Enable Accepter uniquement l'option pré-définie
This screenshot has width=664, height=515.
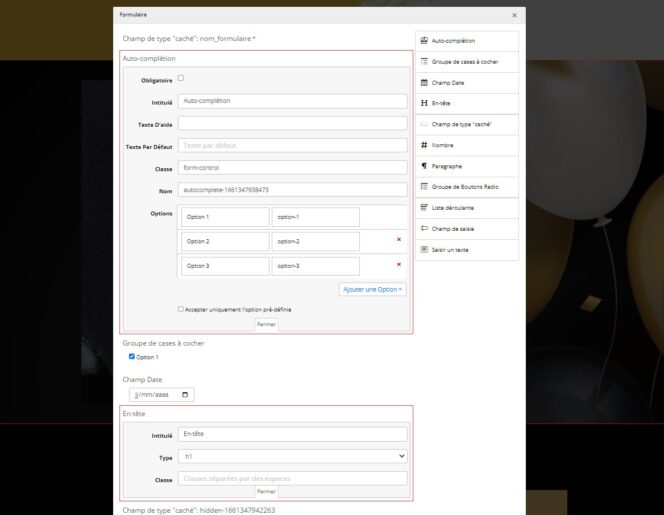pyautogui.click(x=181, y=309)
